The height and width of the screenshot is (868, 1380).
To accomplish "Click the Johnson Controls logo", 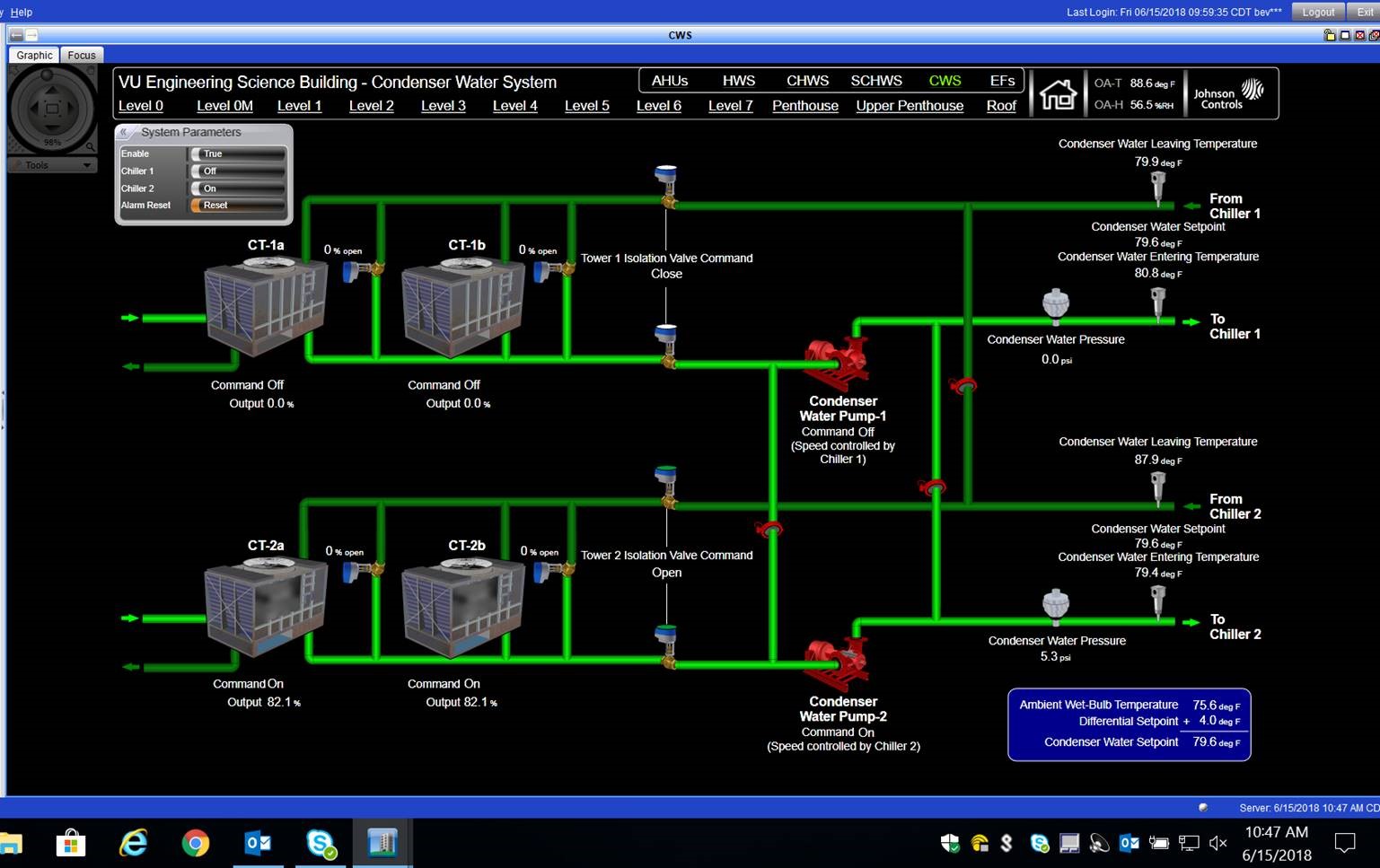I will [1229, 93].
